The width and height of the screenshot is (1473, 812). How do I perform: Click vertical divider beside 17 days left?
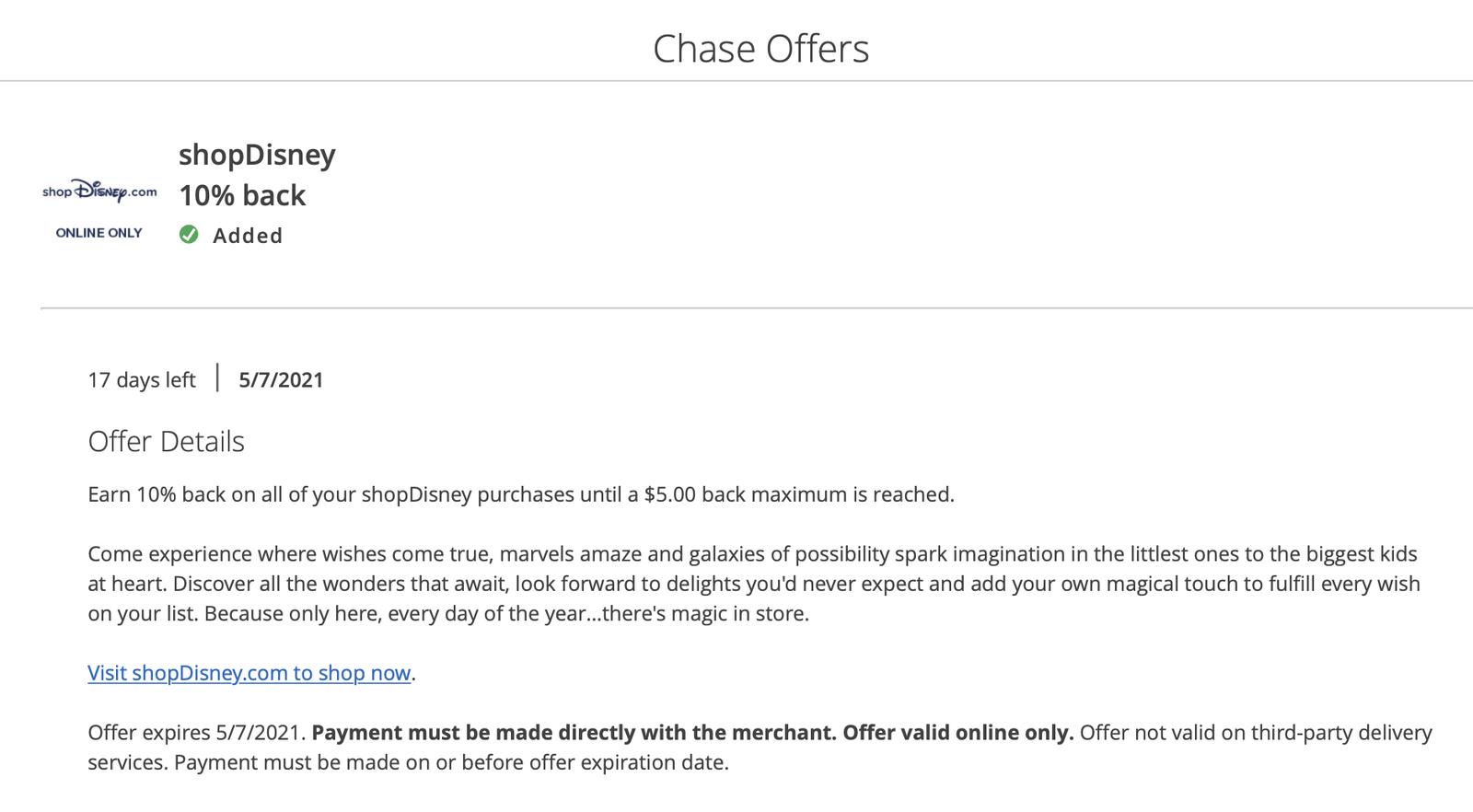(218, 377)
